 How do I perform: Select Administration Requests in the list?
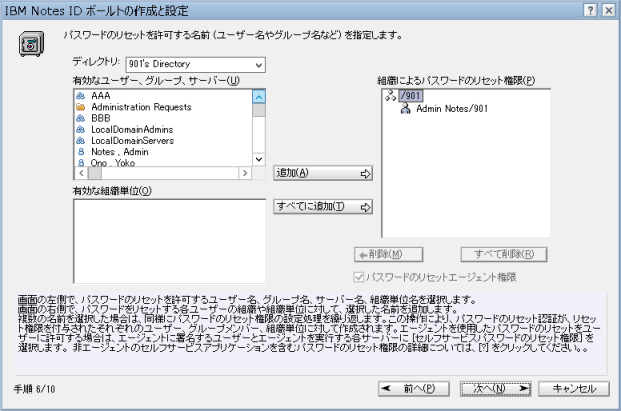[x=141, y=107]
